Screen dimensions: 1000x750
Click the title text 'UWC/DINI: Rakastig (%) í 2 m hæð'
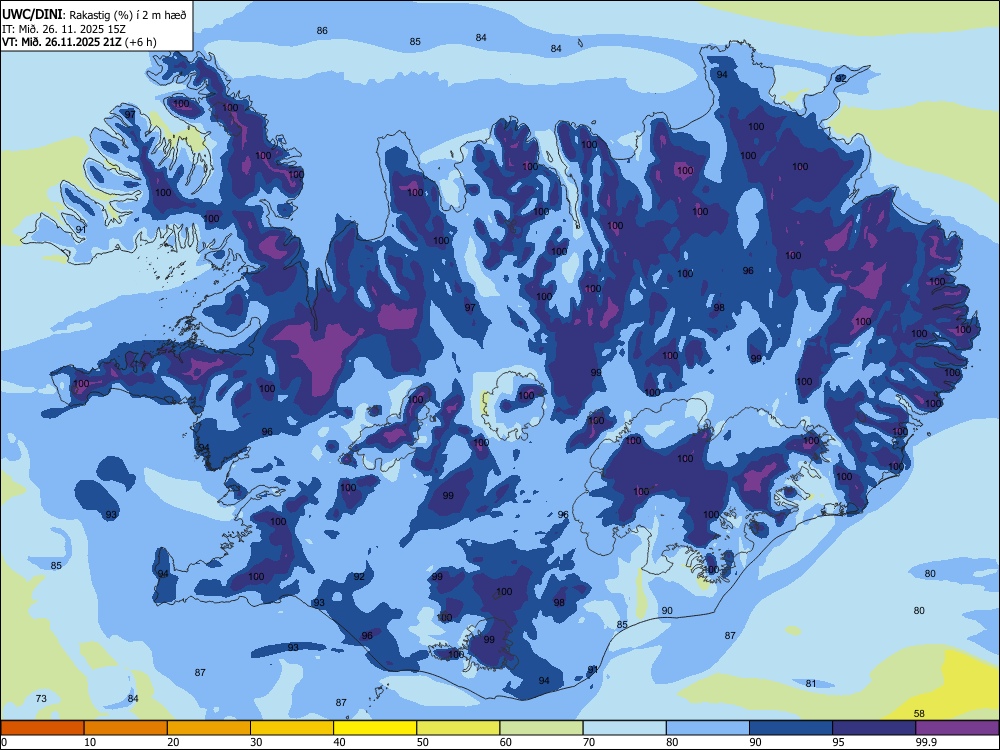coord(94,14)
